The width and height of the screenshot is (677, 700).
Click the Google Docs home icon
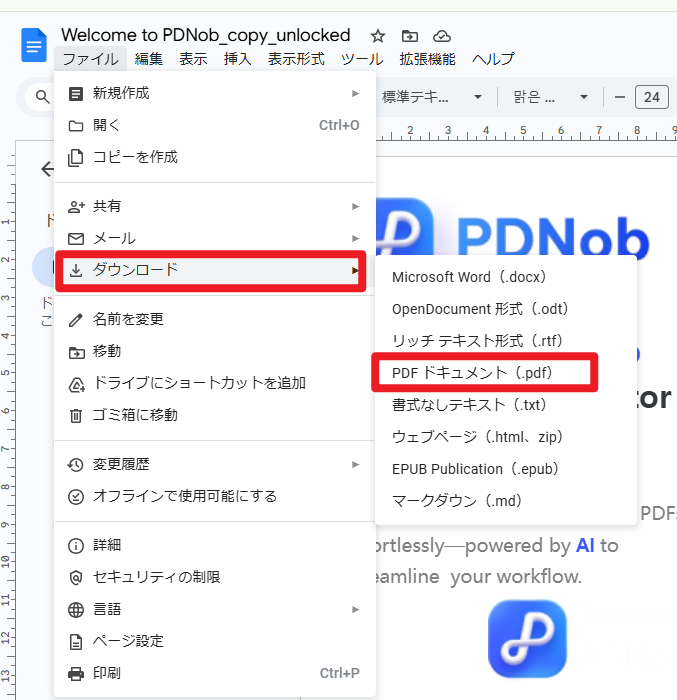click(34, 45)
